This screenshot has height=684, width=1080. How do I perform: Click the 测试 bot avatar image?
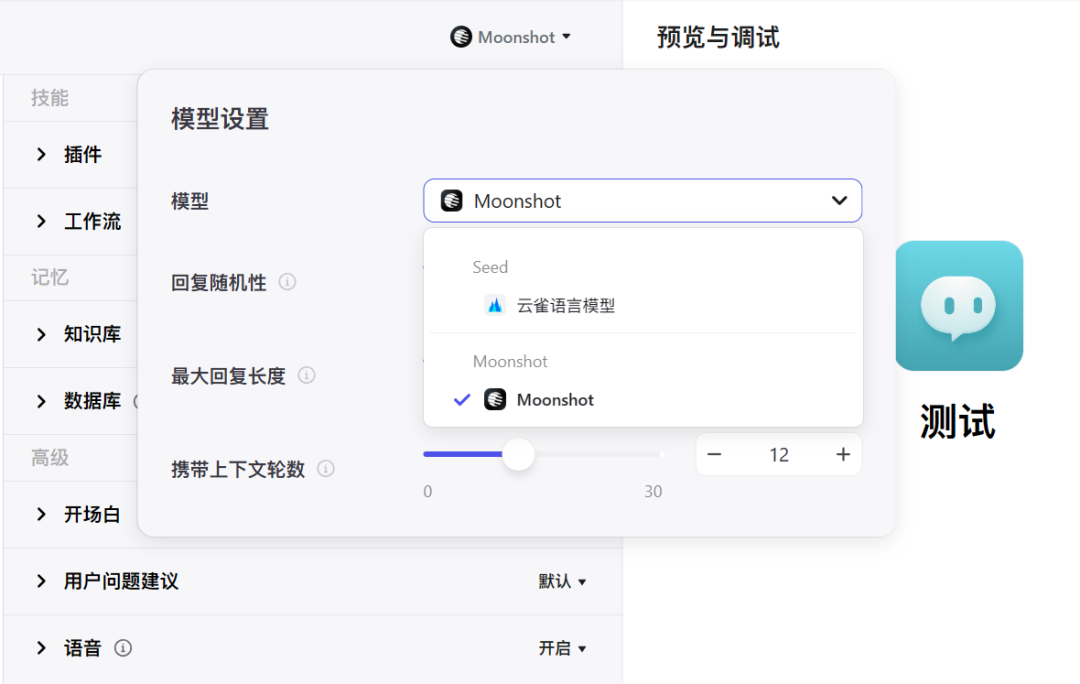click(959, 305)
